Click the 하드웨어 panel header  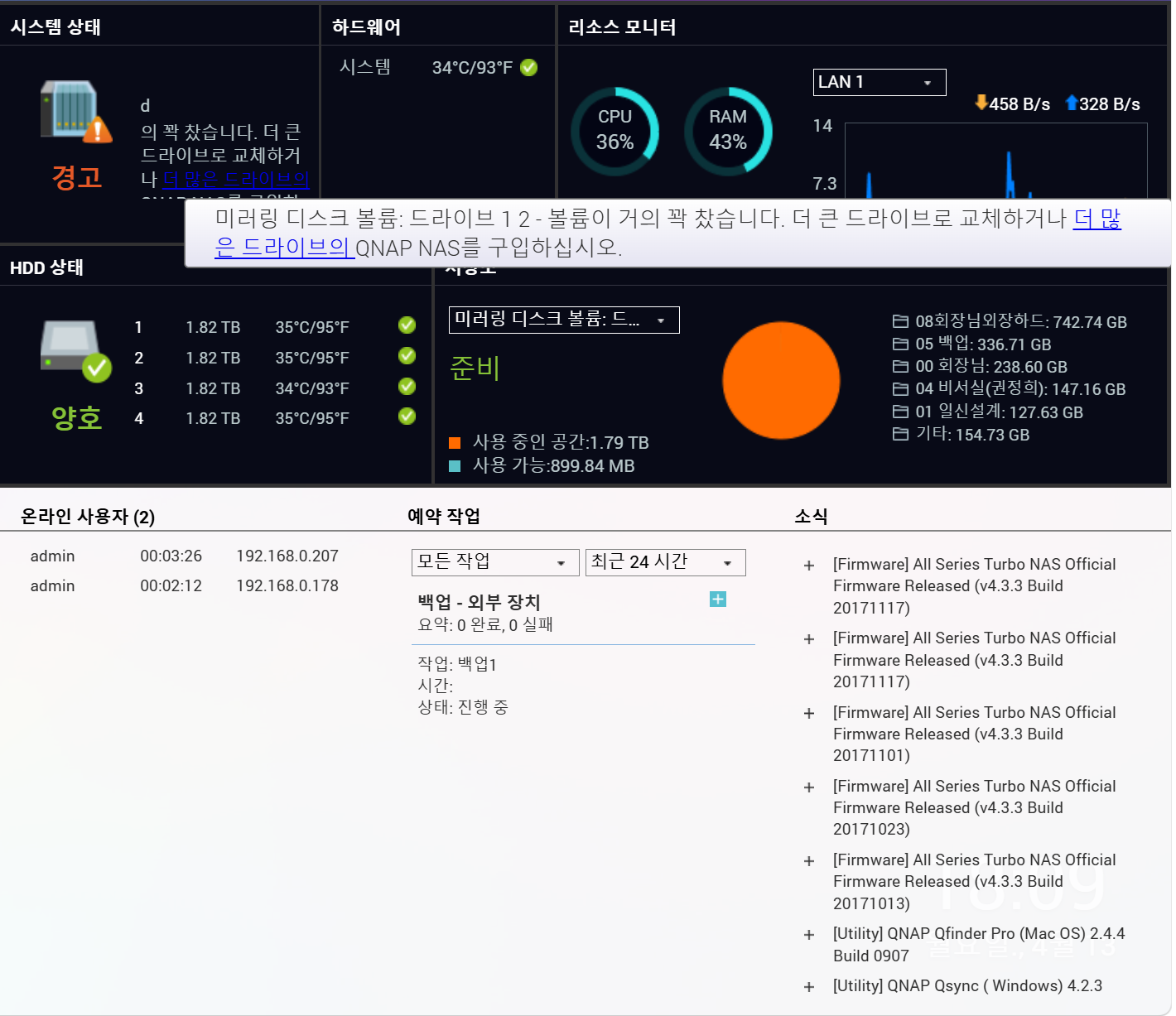click(366, 26)
